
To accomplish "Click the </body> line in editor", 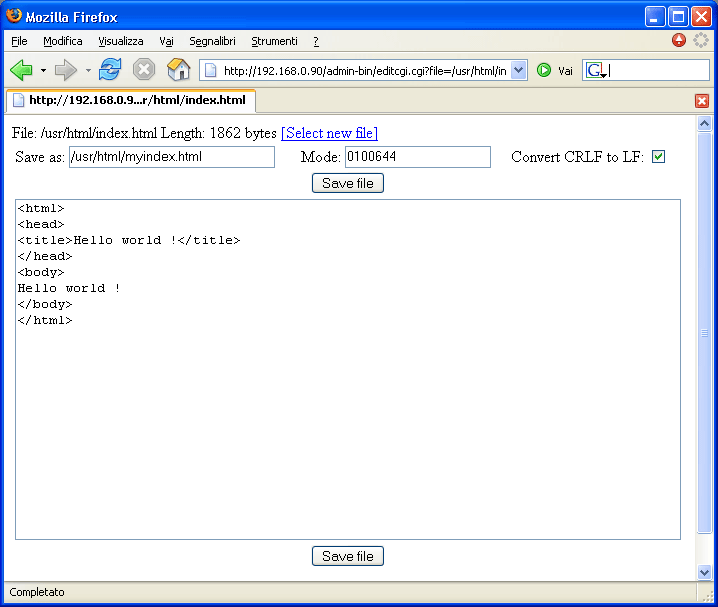I will (45, 304).
